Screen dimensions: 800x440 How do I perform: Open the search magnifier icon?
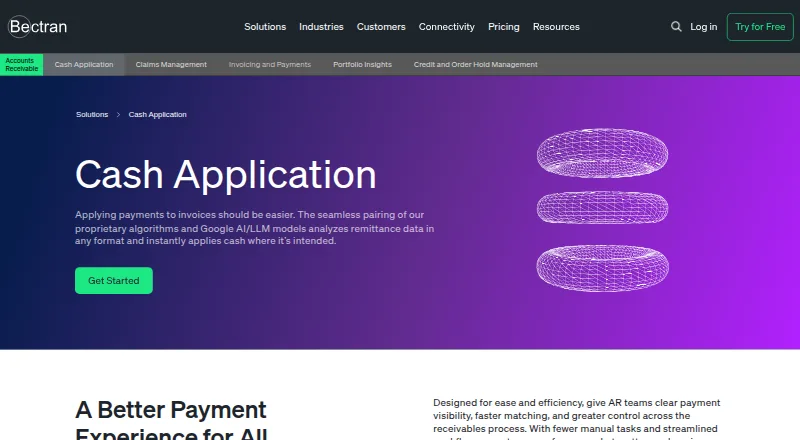[676, 27]
